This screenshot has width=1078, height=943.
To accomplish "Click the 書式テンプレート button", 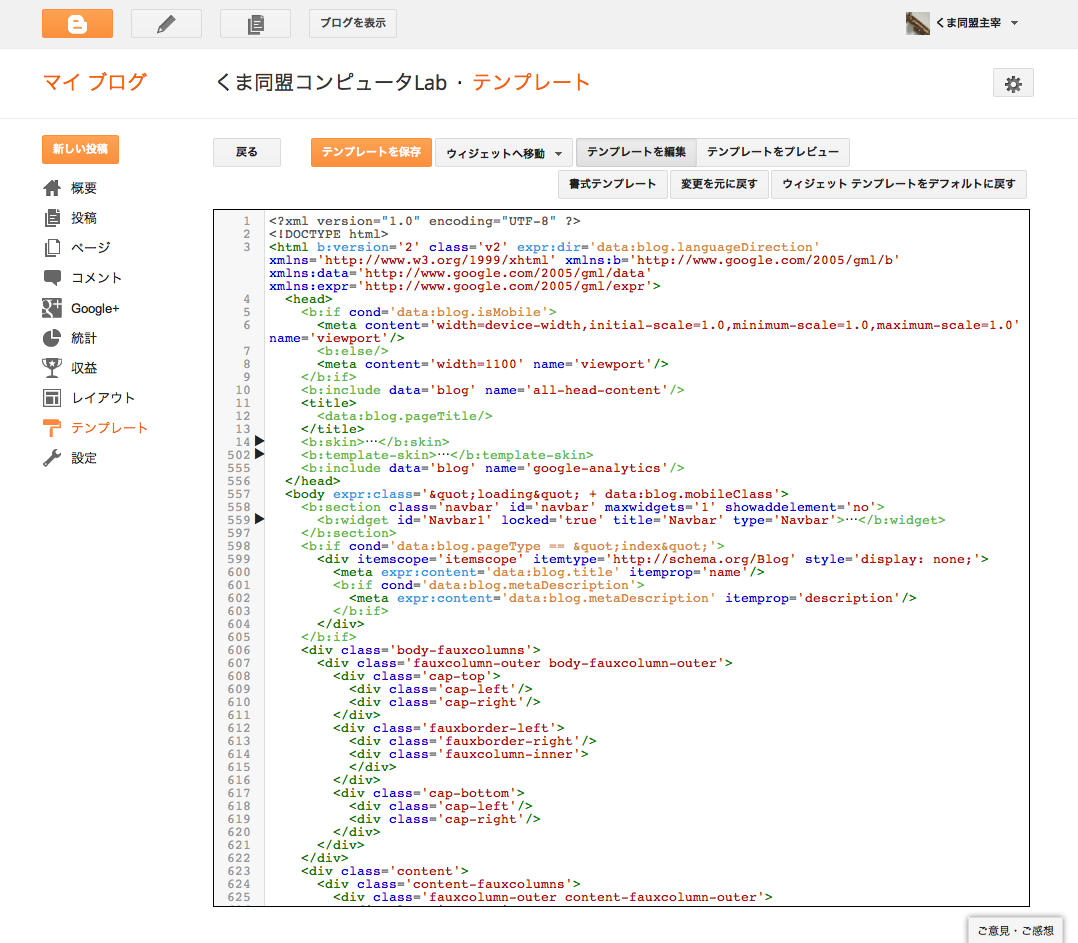I will (613, 184).
